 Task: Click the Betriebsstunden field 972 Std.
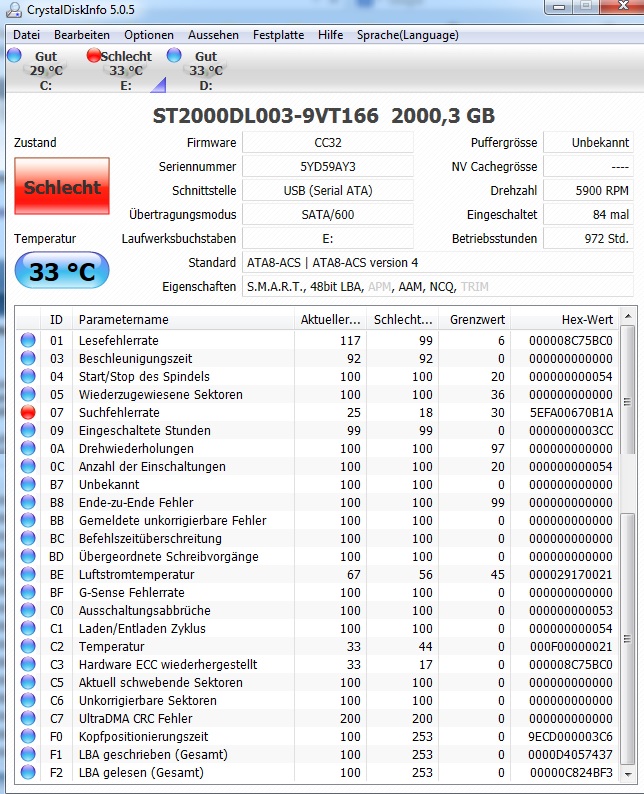(588, 239)
